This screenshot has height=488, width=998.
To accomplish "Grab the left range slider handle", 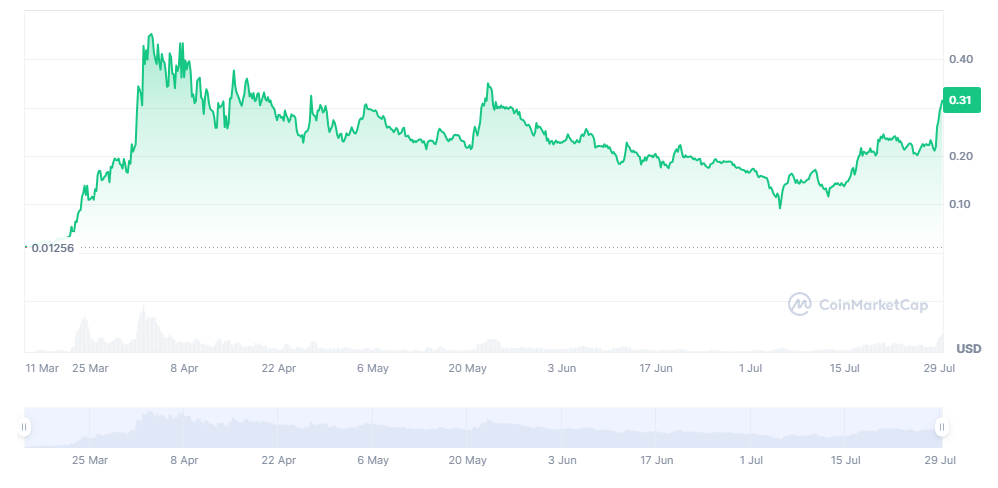I will (x=24, y=427).
